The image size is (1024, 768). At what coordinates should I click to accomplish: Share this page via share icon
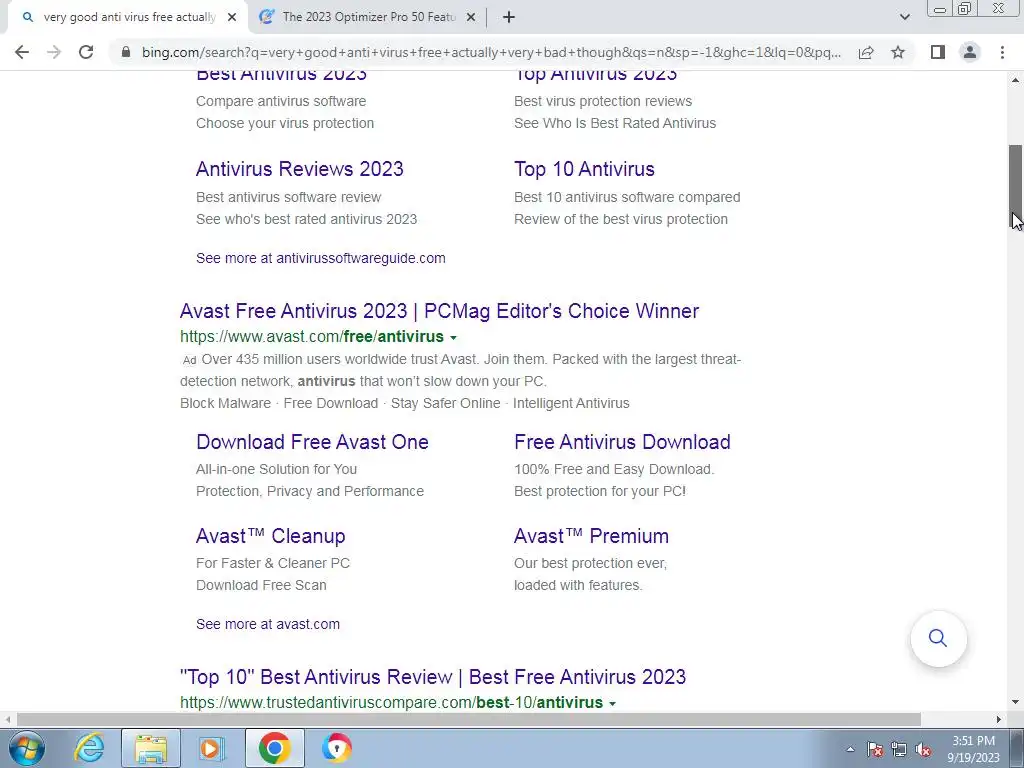coord(866,52)
